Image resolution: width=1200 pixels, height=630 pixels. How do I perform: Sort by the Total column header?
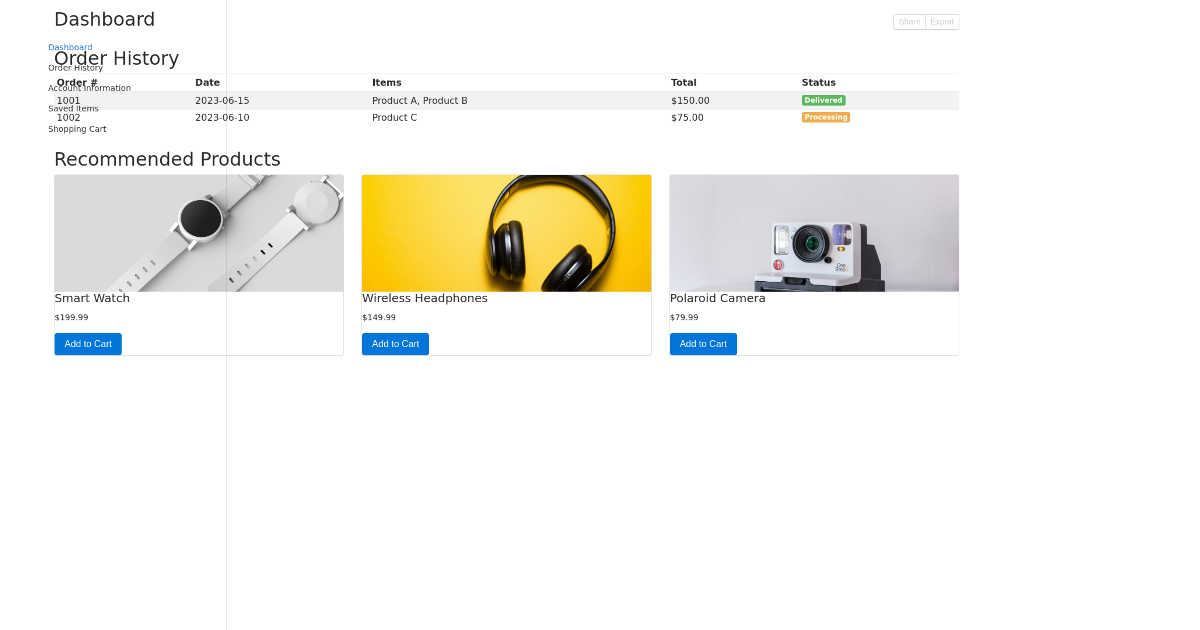(x=683, y=82)
